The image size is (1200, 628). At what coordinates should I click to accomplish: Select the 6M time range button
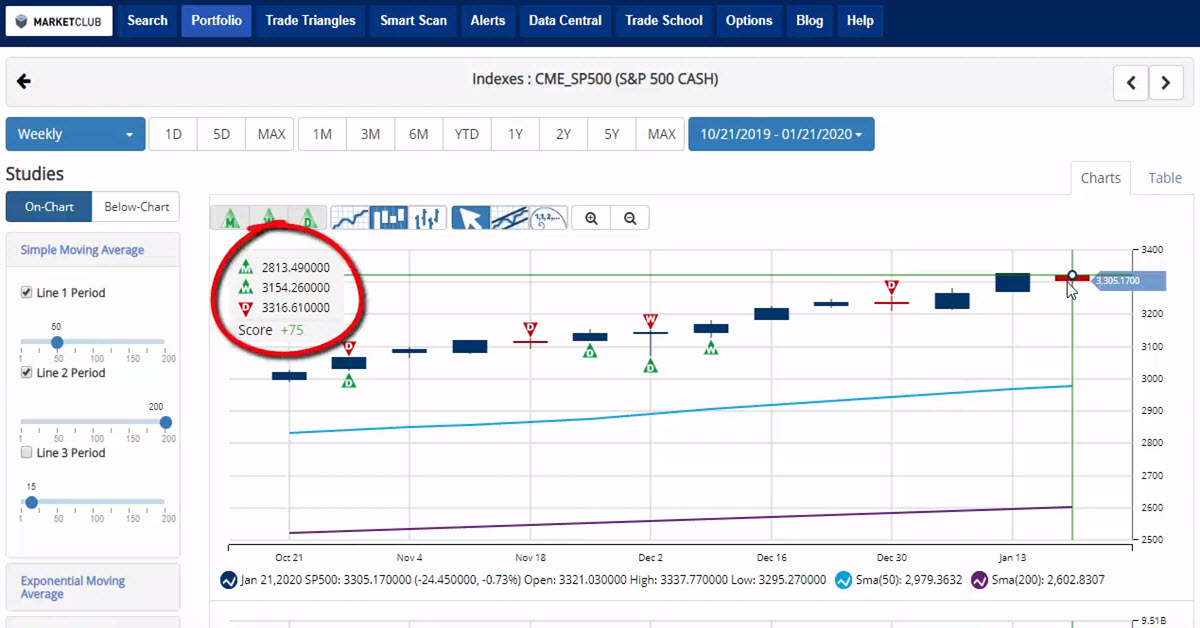click(418, 134)
